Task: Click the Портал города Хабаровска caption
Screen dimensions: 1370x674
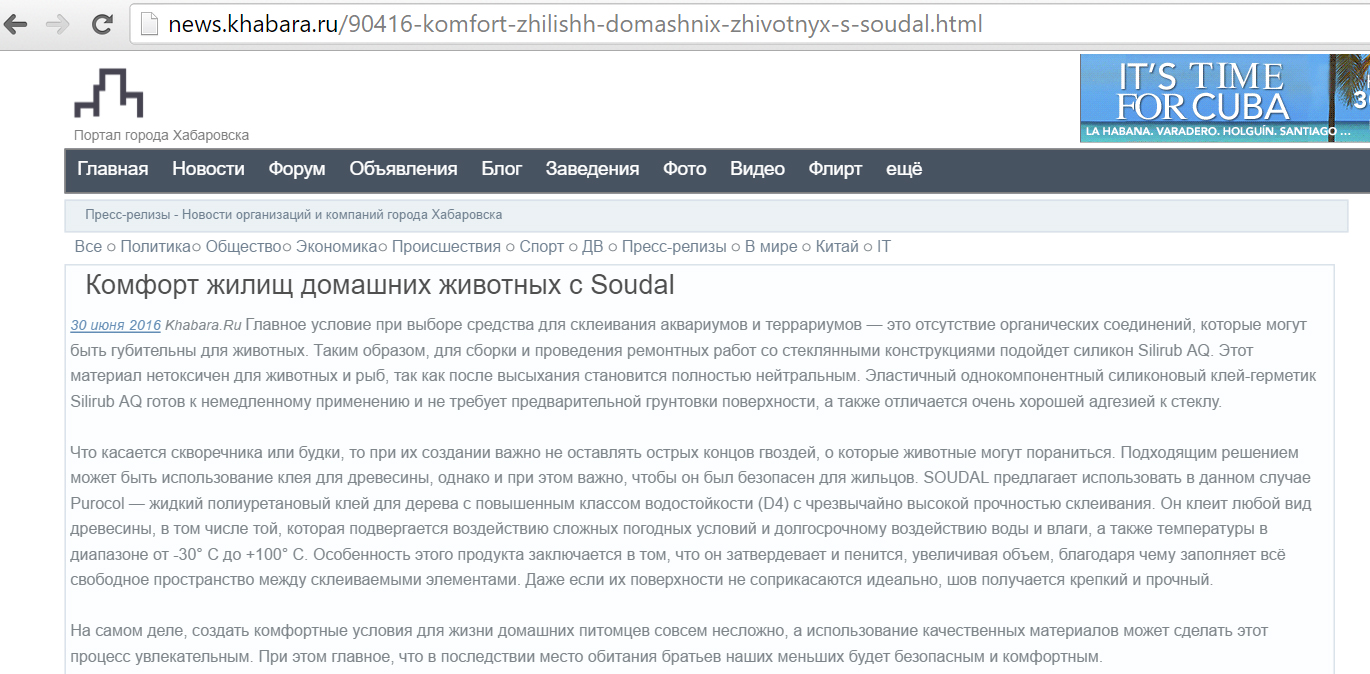Action: click(161, 135)
